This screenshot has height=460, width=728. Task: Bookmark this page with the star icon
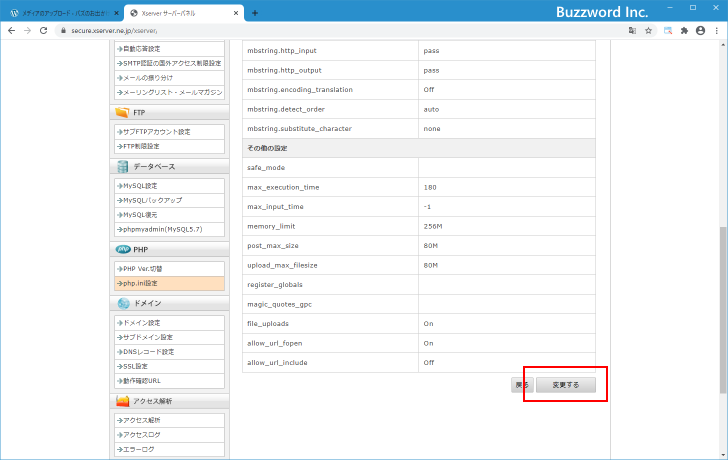(x=649, y=31)
